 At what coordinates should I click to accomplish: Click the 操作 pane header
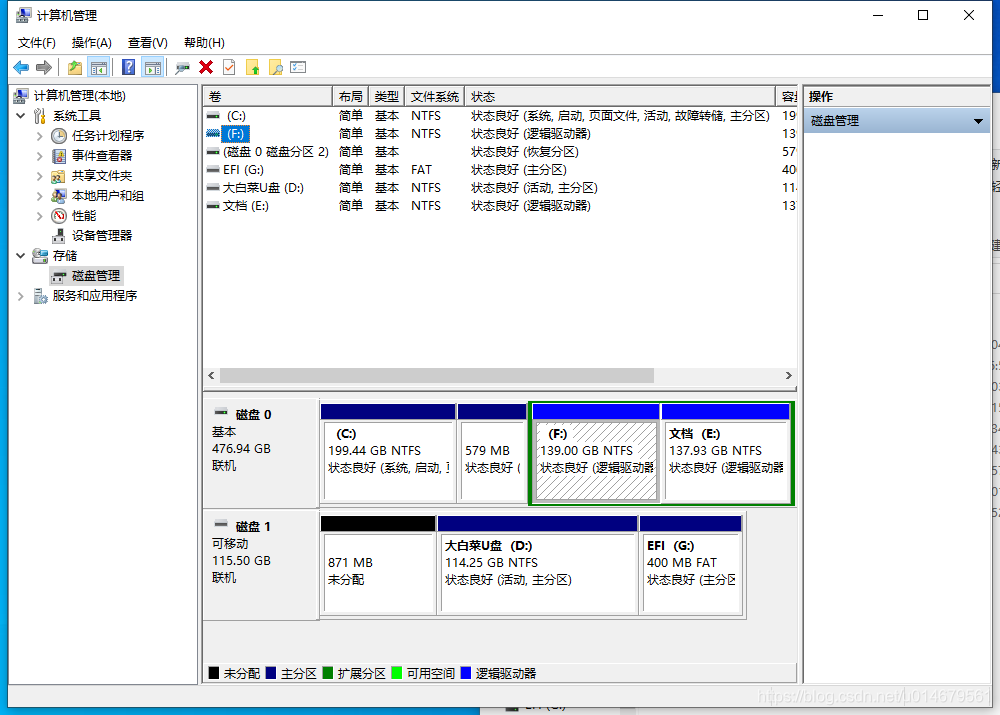pyautogui.click(x=897, y=96)
